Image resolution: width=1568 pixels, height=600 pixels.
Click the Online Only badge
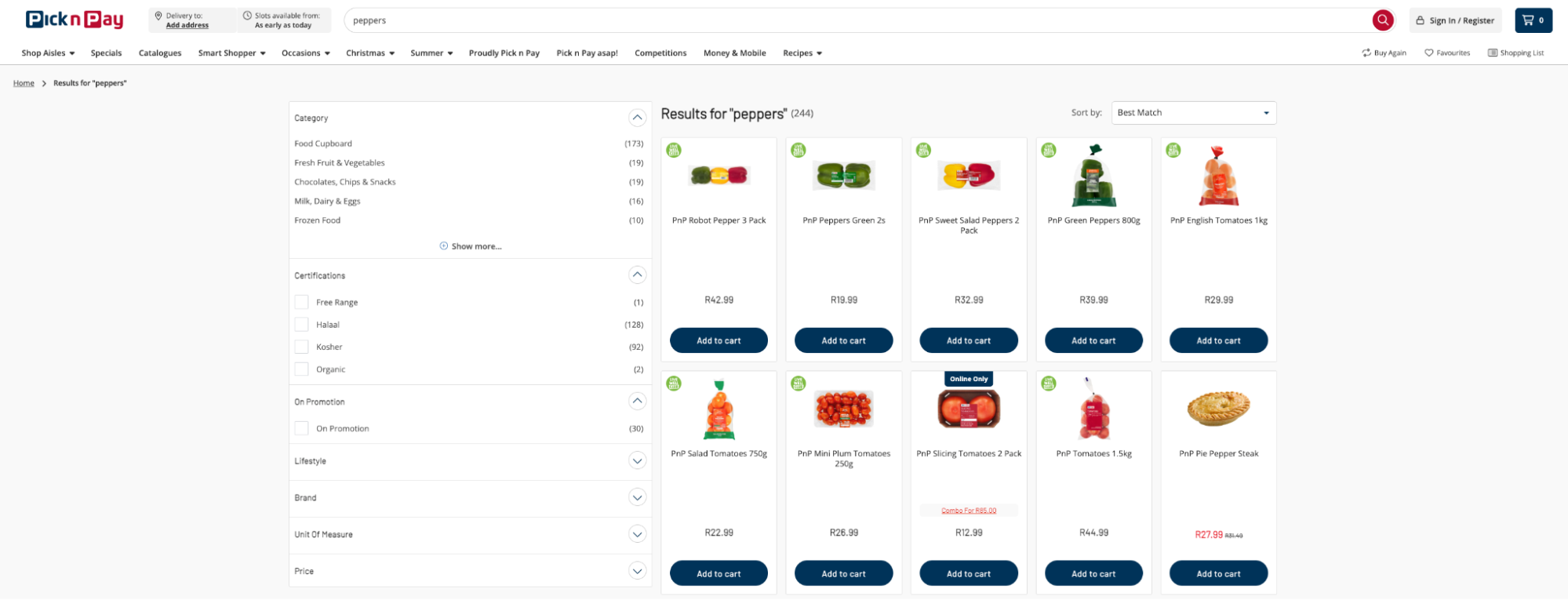click(x=969, y=379)
